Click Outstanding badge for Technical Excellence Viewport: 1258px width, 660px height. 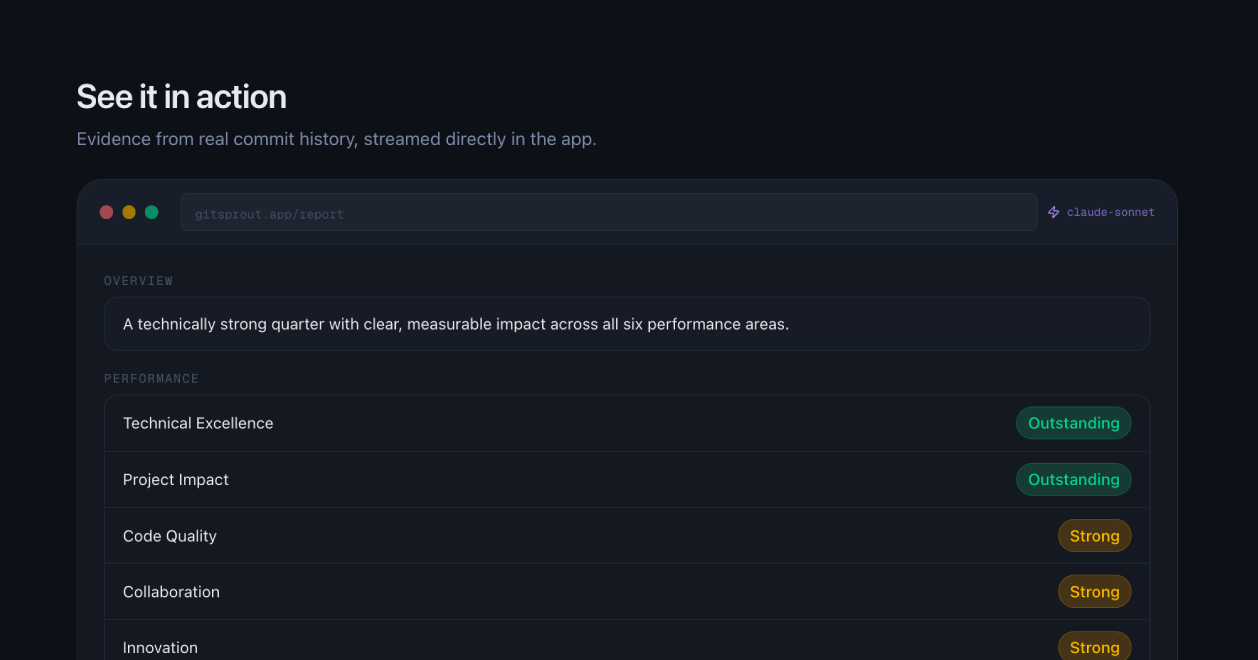(1073, 423)
